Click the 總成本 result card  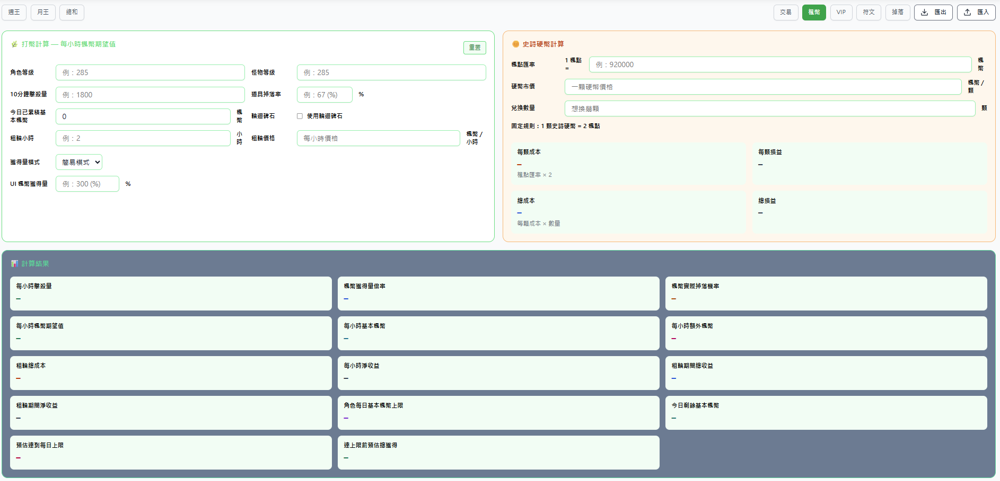click(x=628, y=212)
